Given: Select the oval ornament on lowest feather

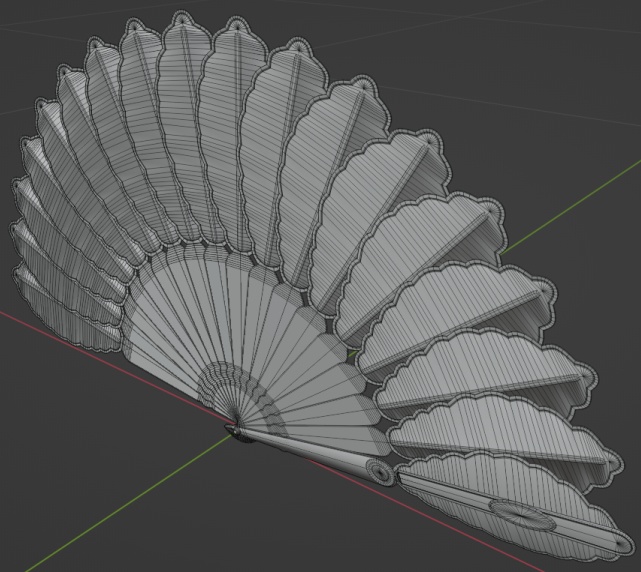Looking at the screenshot, I should [522, 516].
